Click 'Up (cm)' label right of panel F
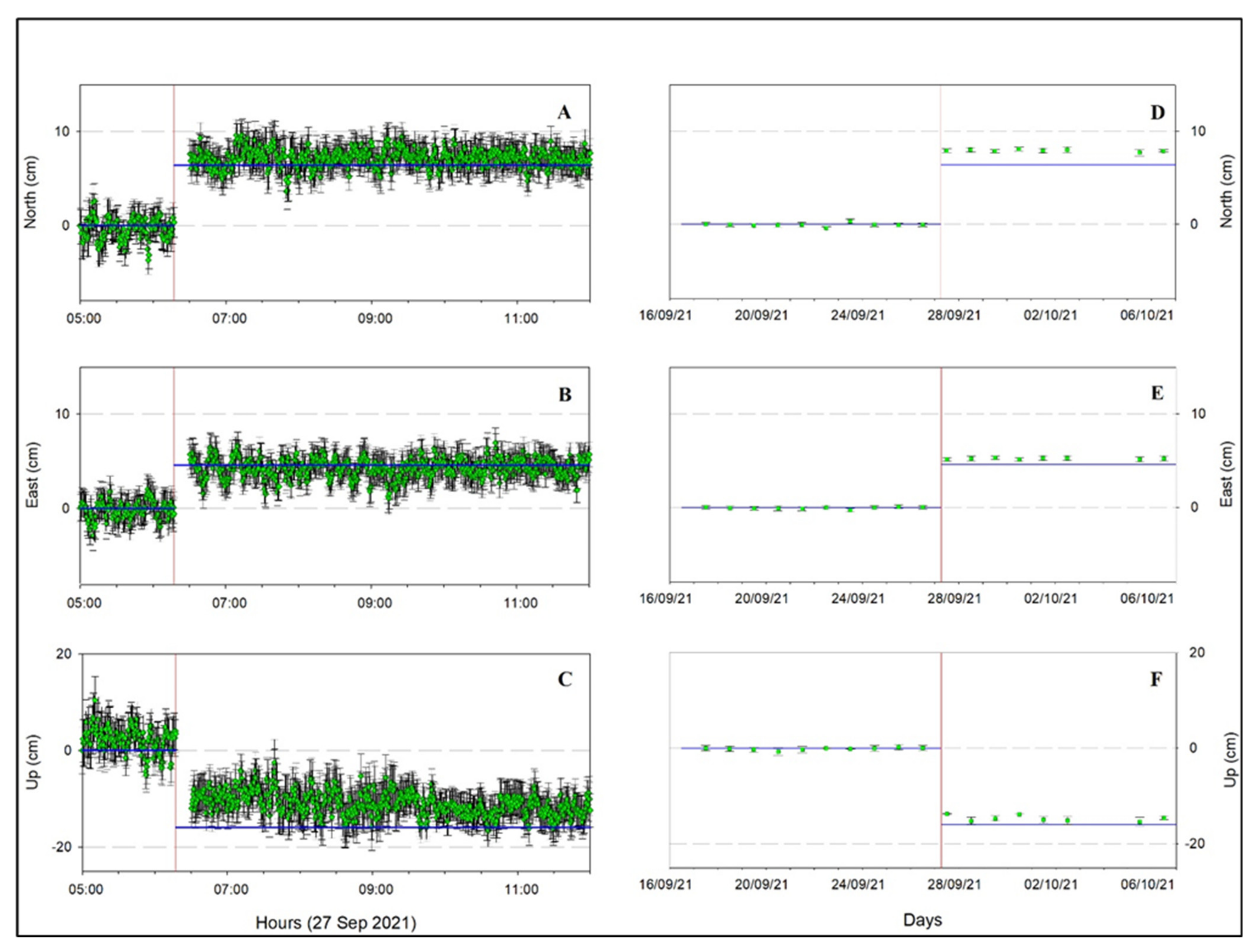Screen dimensions: 1257x952 pos(1230,759)
